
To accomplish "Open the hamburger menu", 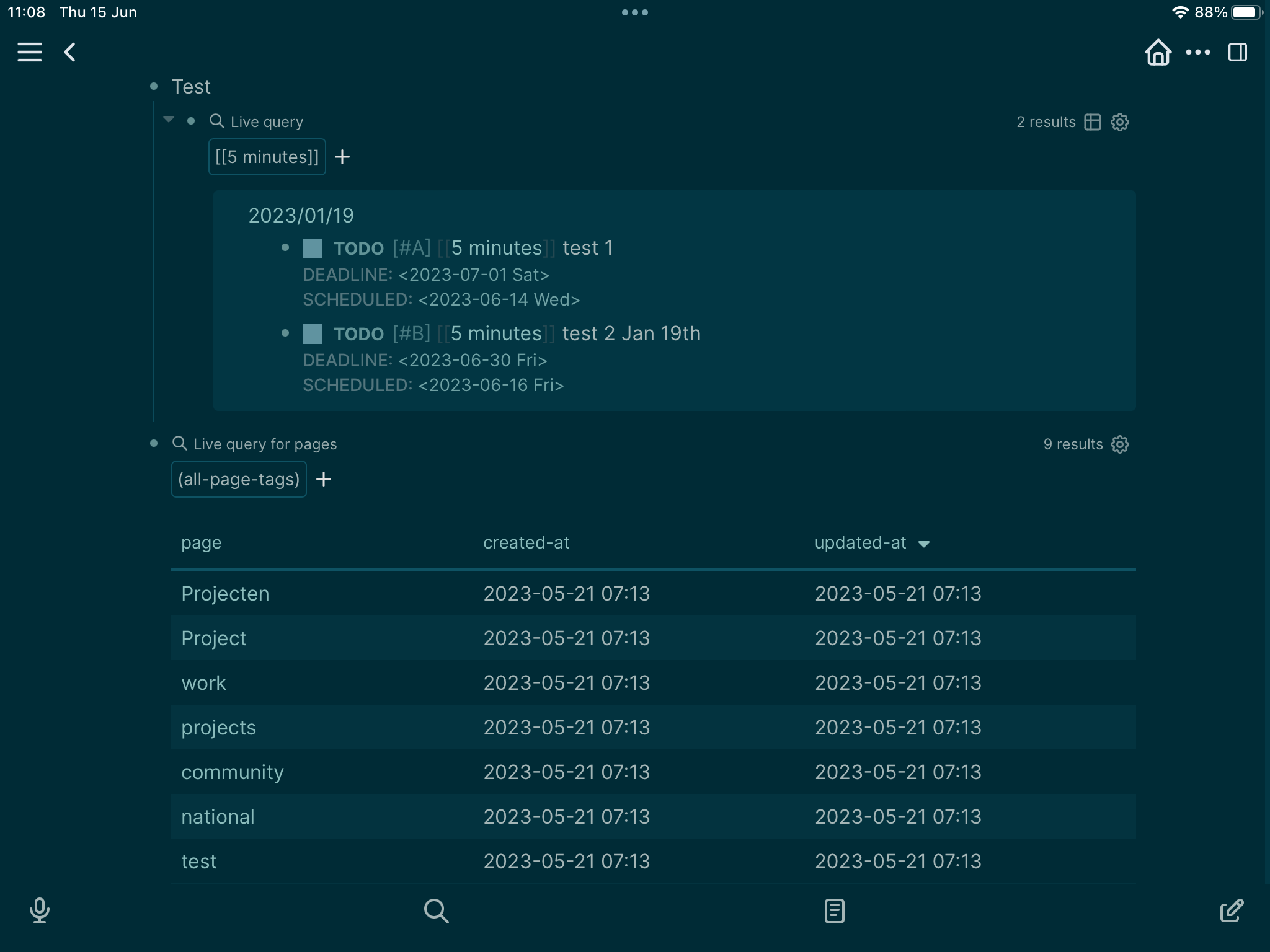I will click(x=29, y=52).
